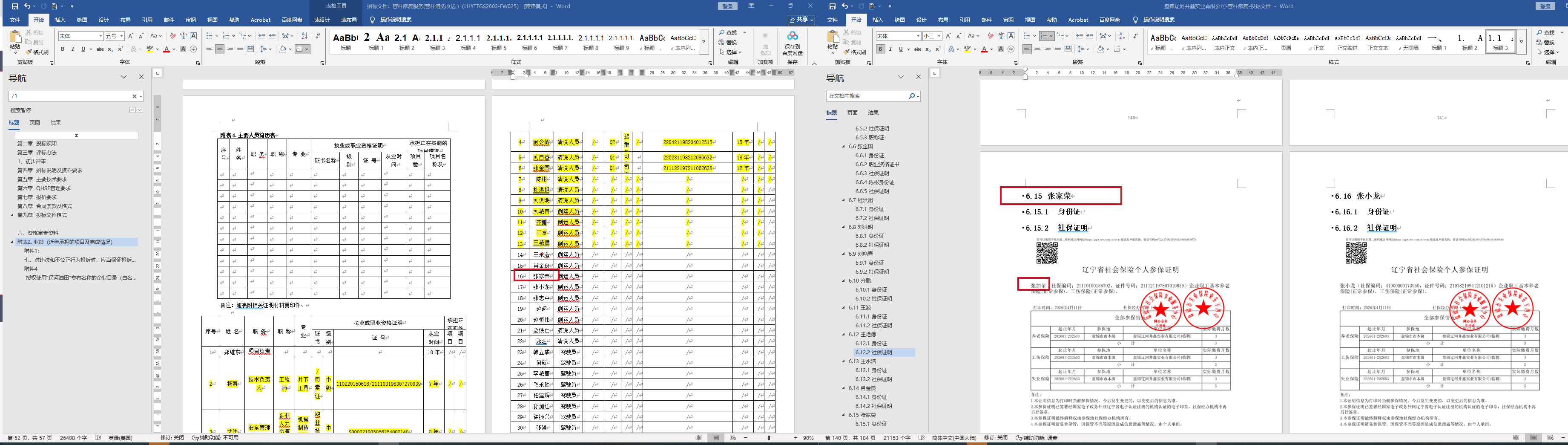Viewport: 1568px width, 445px height.
Task: Click Login button in right window title bar
Action: (x=1545, y=6)
